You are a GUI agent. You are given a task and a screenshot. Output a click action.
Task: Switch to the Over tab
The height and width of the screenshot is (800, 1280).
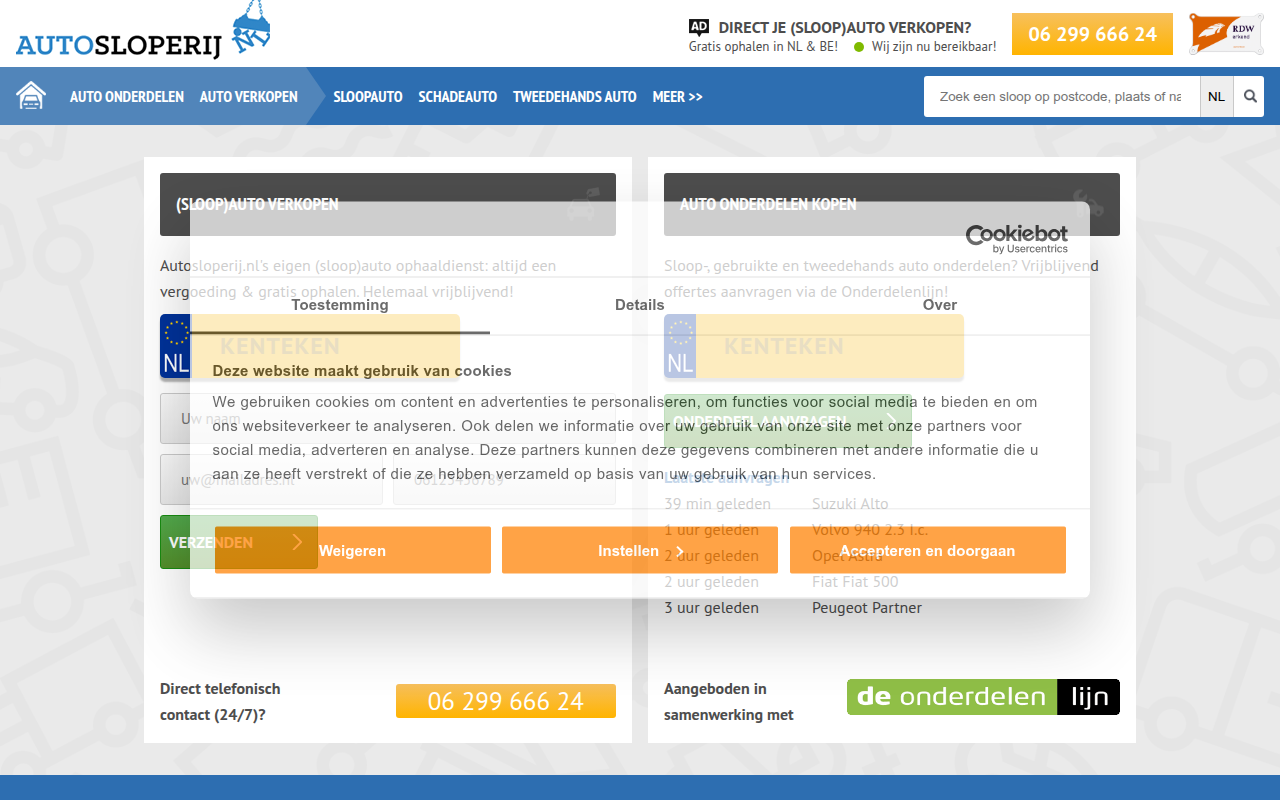pyautogui.click(x=940, y=305)
